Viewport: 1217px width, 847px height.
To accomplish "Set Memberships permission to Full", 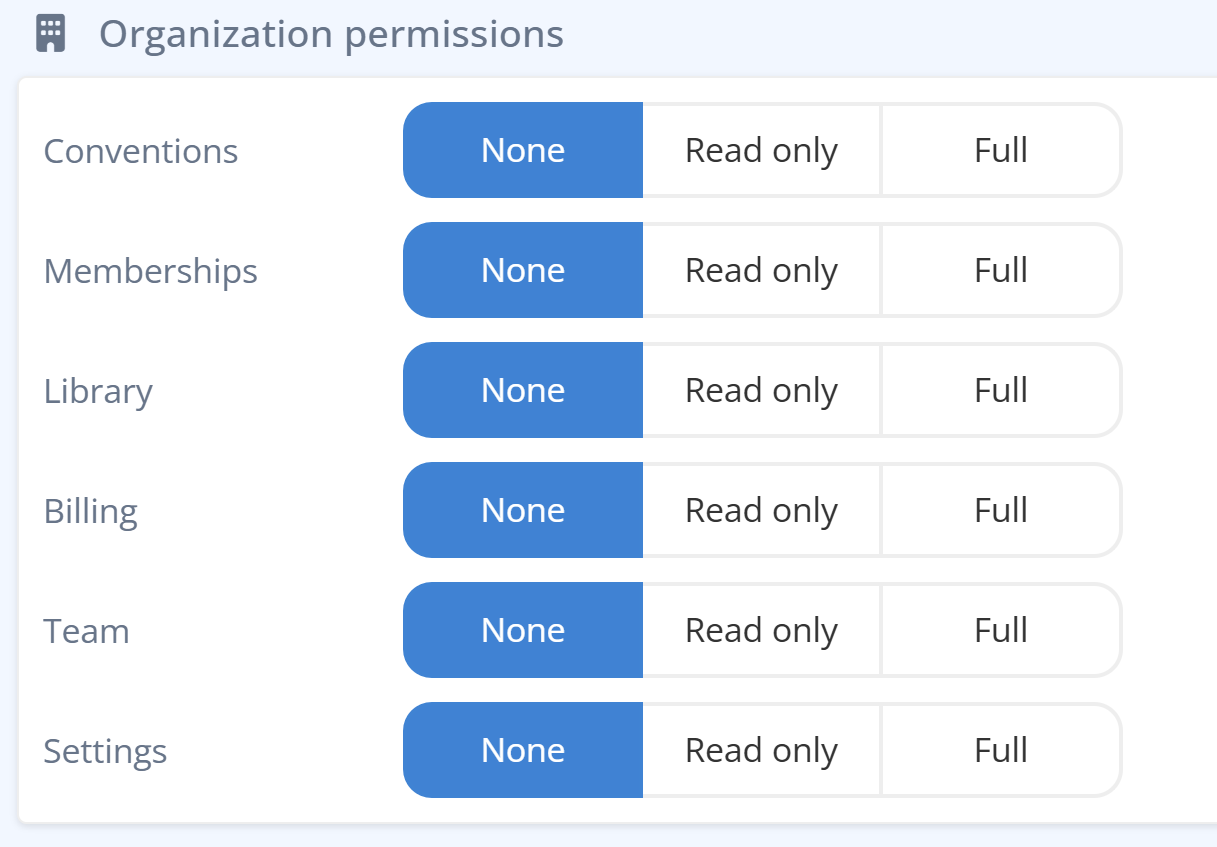I will click(x=1001, y=270).
